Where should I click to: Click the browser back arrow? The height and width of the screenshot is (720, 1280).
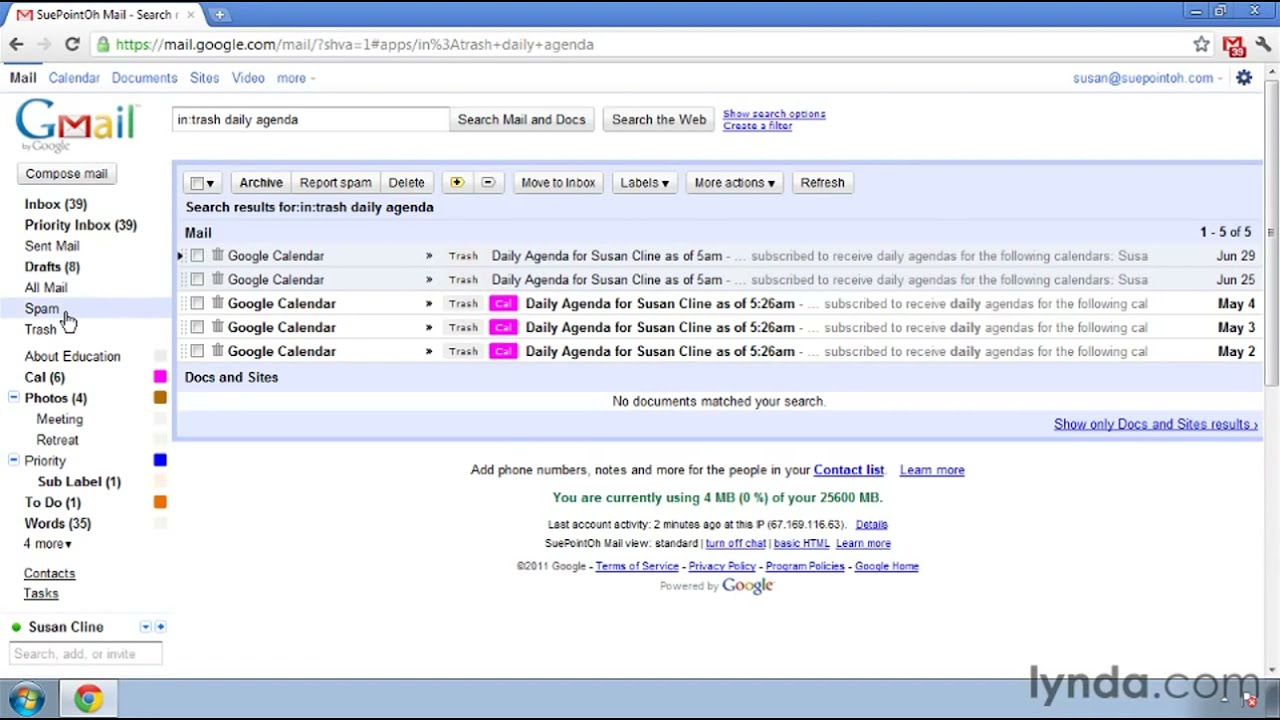tap(16, 44)
